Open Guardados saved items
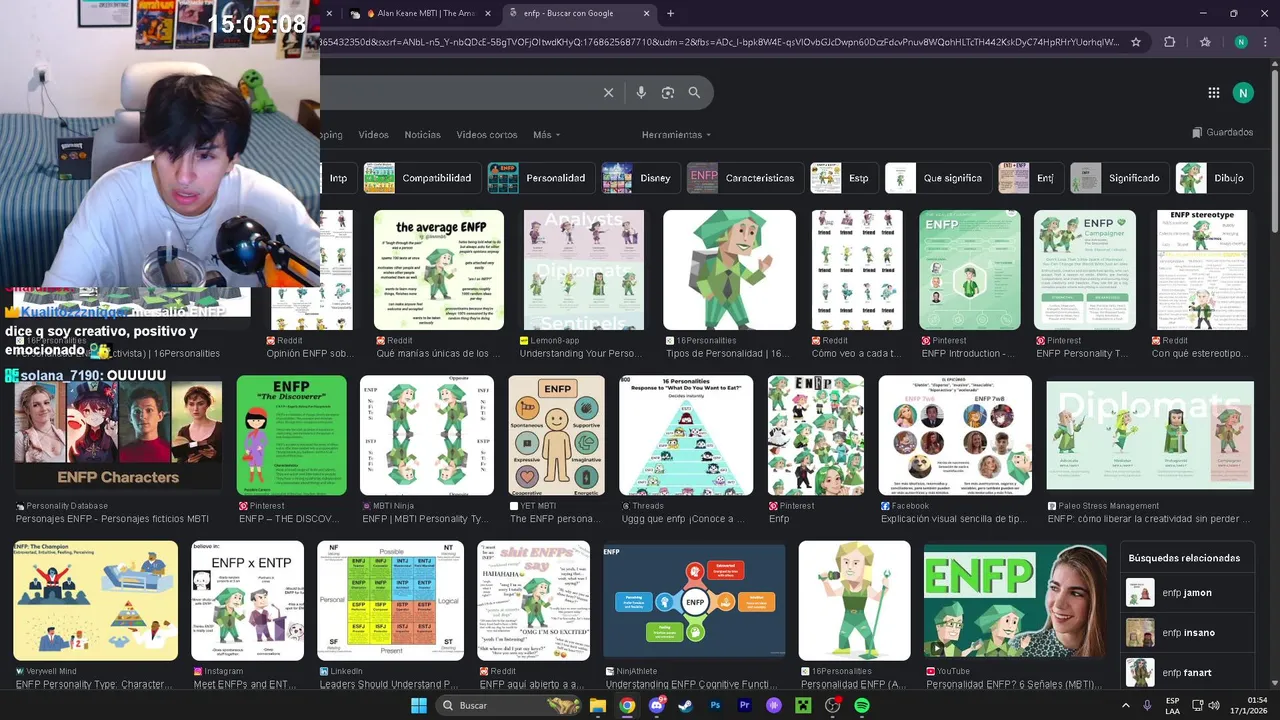The height and width of the screenshot is (720, 1280). (x=1222, y=132)
